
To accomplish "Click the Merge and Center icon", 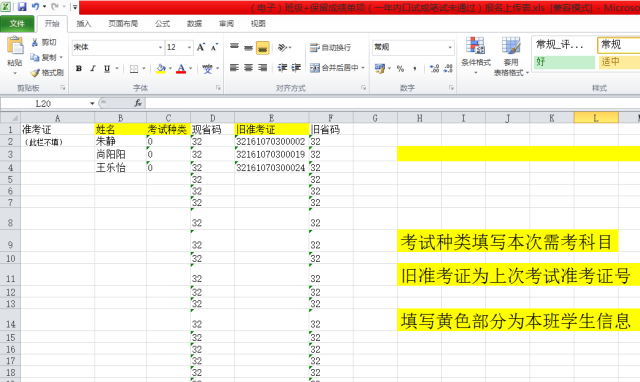I will click(315, 68).
